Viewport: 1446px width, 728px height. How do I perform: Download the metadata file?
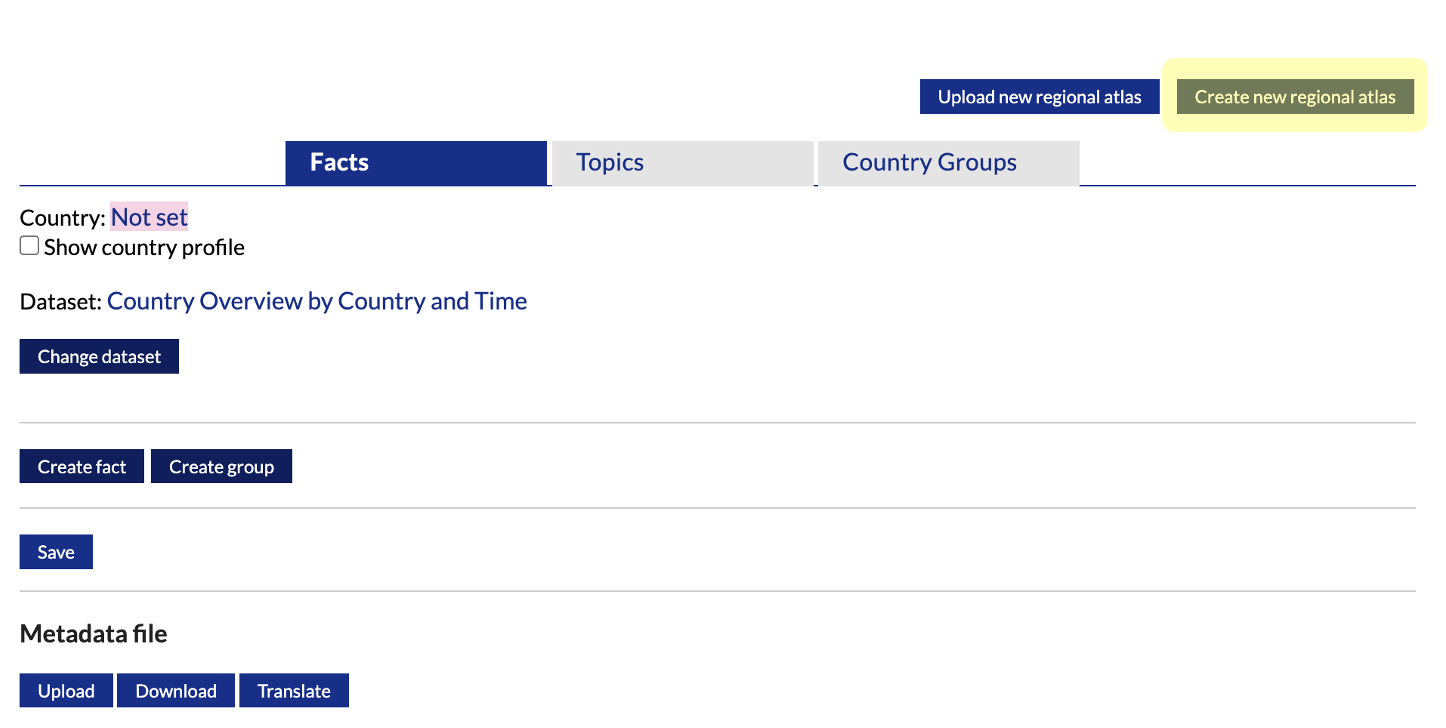176,691
